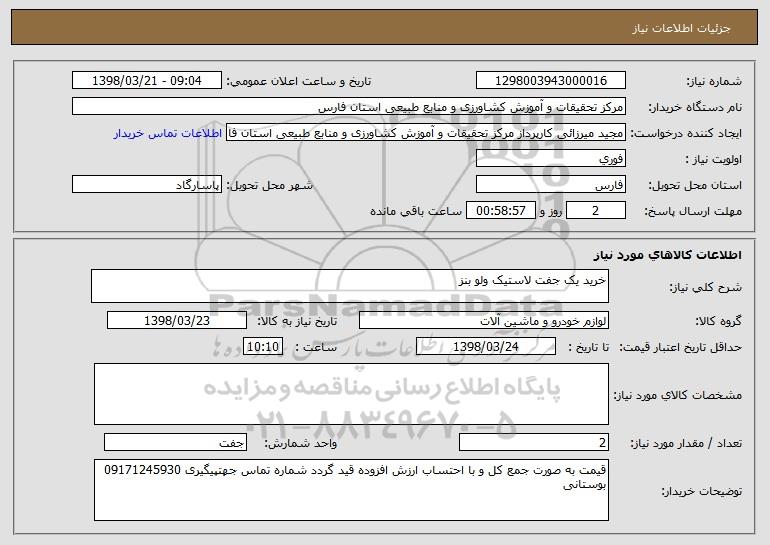770x545 pixels.
Task: Click the city field showing پاسارگاد
Action: 147,185
